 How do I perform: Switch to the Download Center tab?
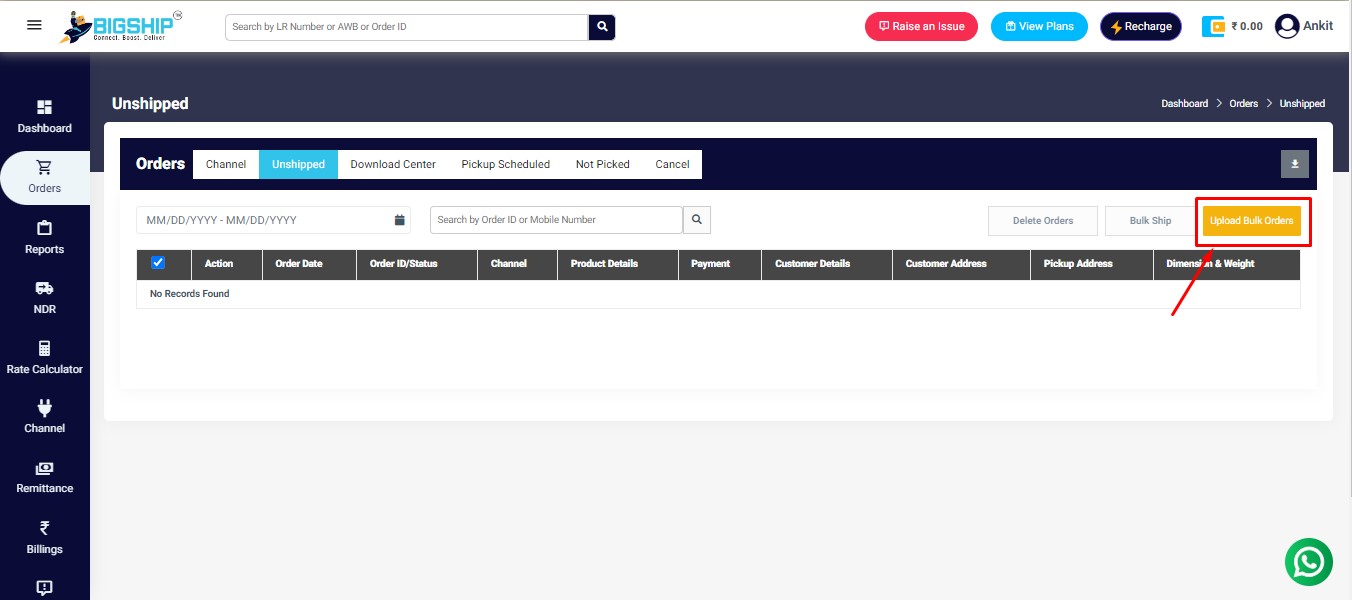coord(391,164)
